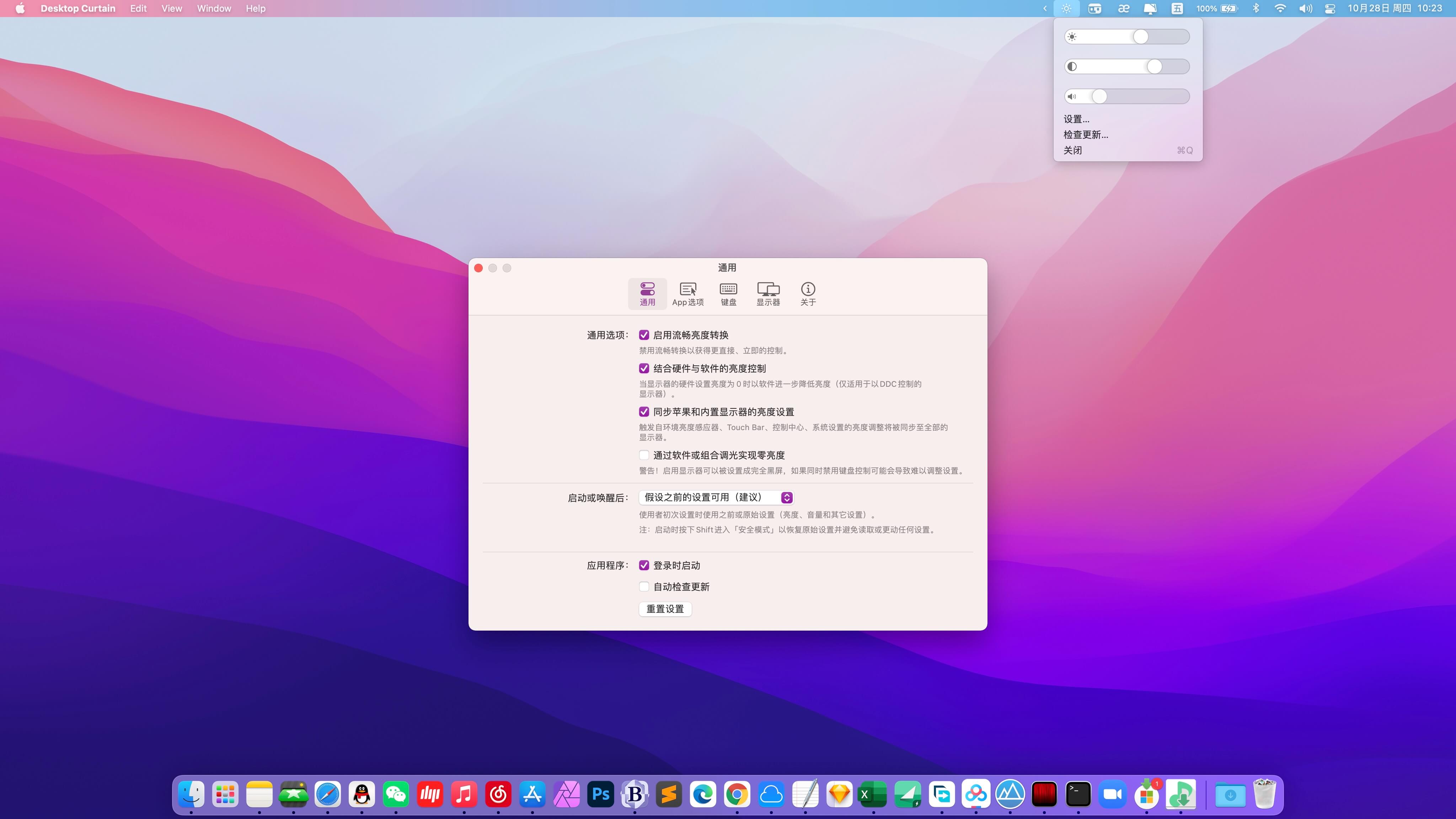The image size is (1456, 819).
Task: Open the input method 五 icon in menu bar
Action: tap(1177, 9)
